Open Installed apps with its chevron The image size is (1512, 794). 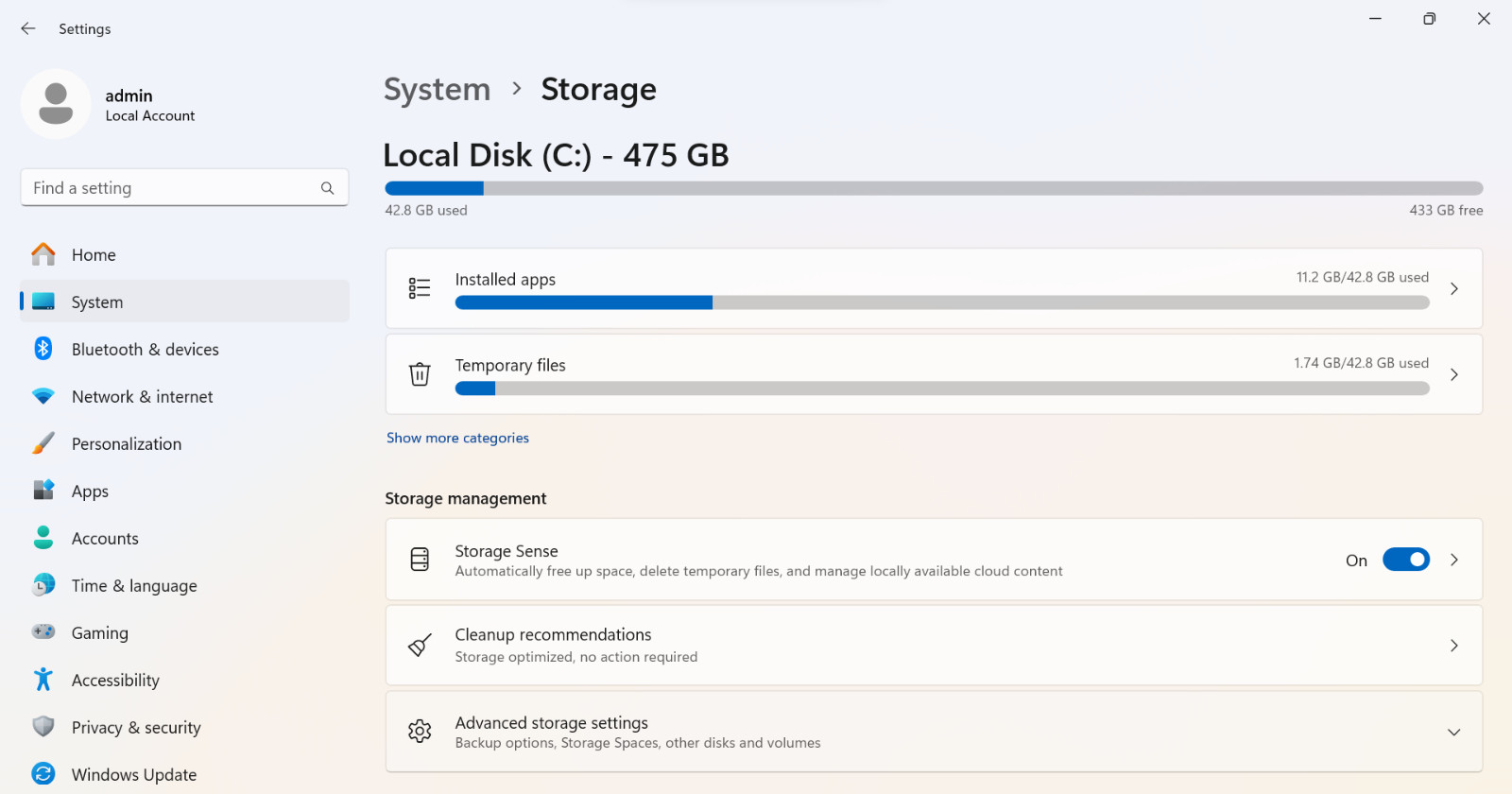(x=1454, y=288)
